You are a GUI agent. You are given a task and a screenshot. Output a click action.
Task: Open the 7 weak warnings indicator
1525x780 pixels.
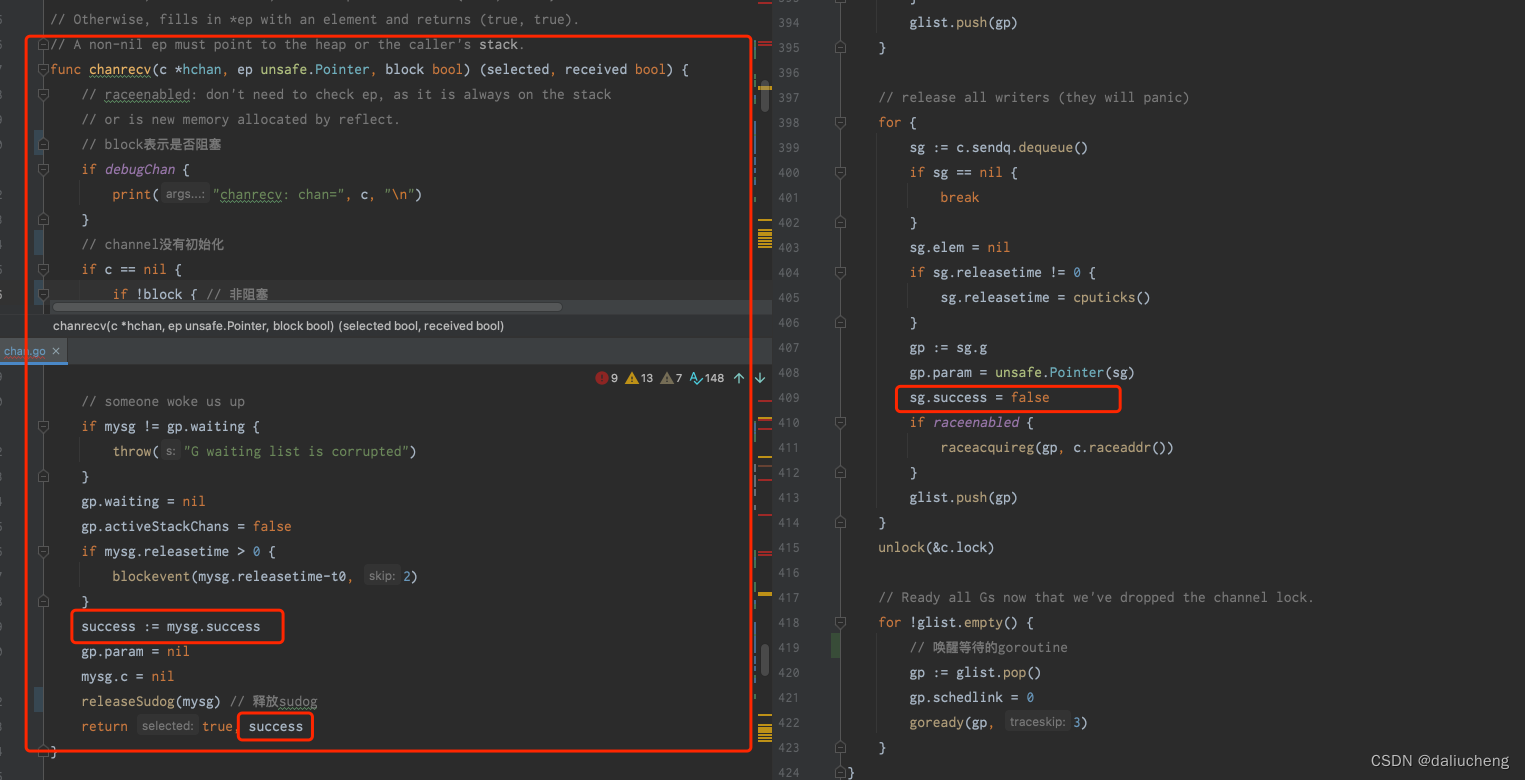pyautogui.click(x=671, y=378)
